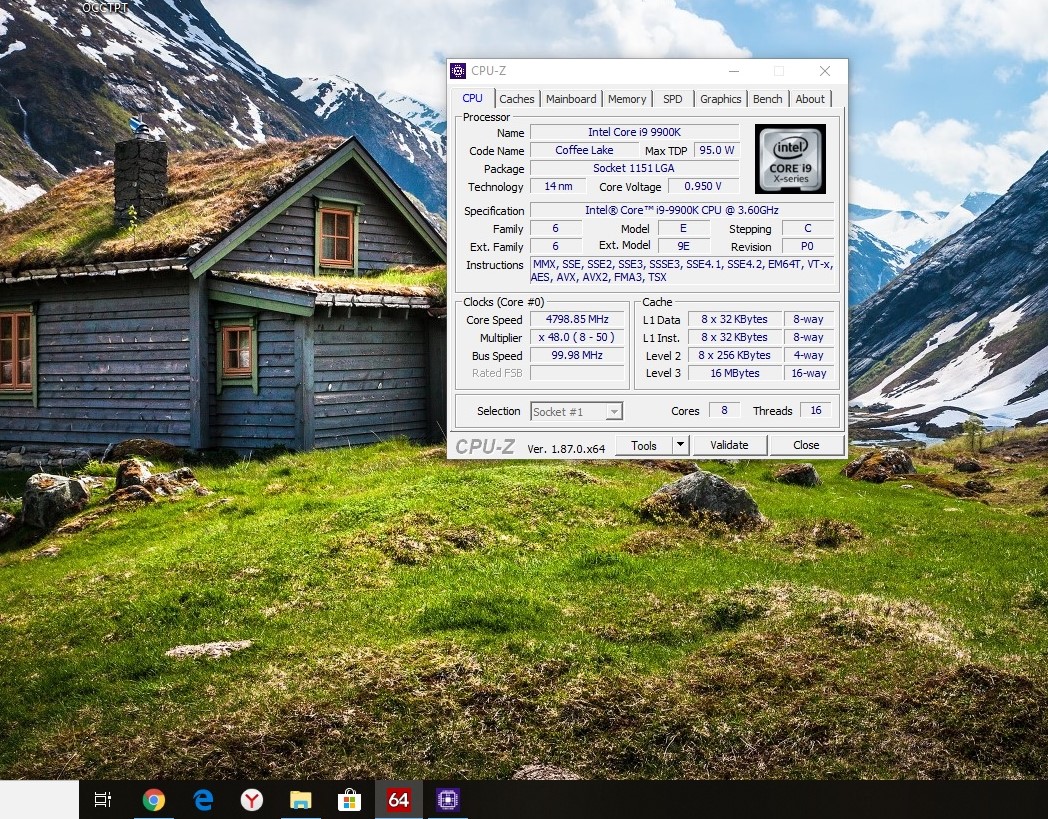
Task: Select the CPU tab
Action: [x=473, y=98]
